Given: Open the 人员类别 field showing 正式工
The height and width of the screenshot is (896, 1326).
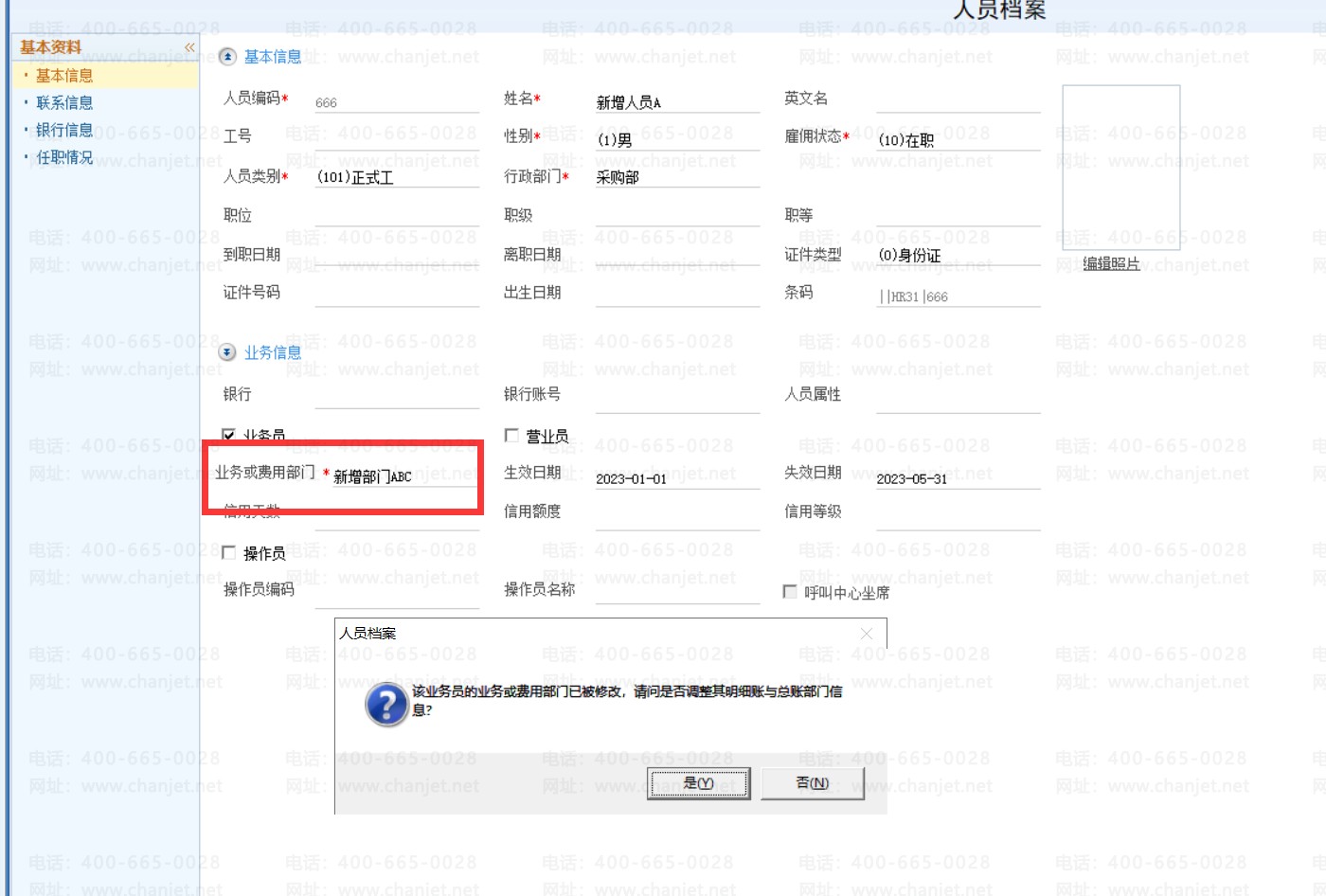Looking at the screenshot, I should (397, 177).
